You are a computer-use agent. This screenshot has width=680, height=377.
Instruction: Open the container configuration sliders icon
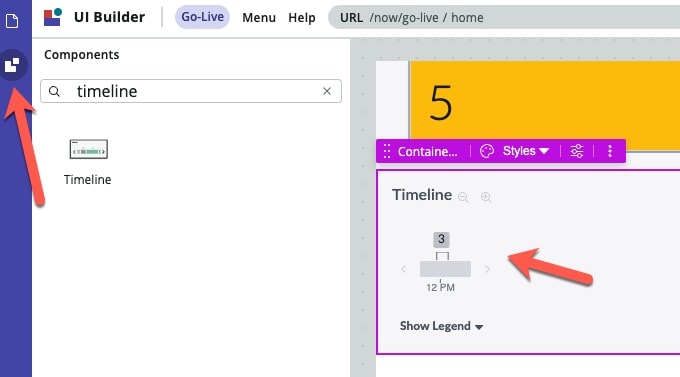click(577, 151)
